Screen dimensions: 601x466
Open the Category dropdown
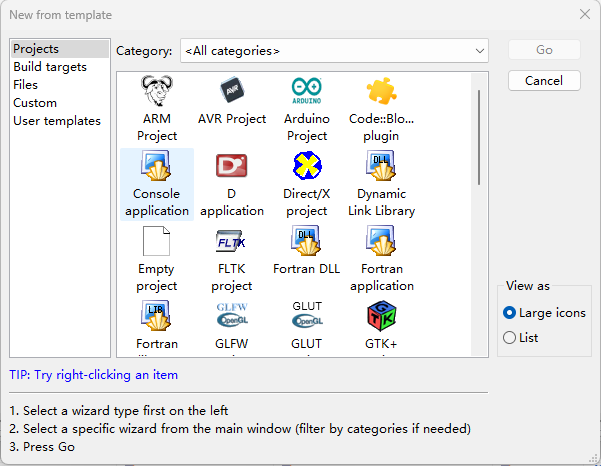click(334, 51)
